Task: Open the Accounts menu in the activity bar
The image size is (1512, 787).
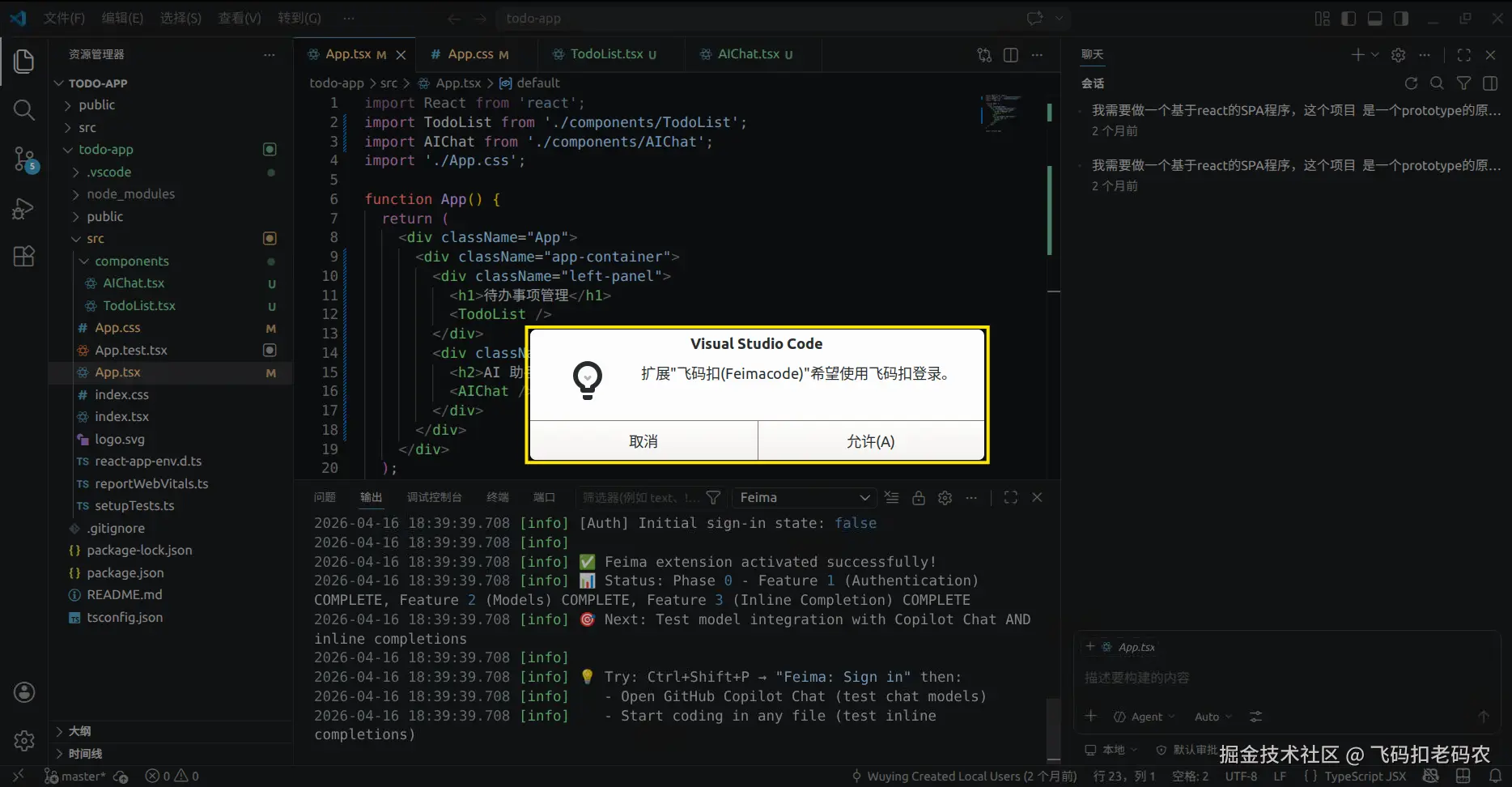Action: [24, 692]
